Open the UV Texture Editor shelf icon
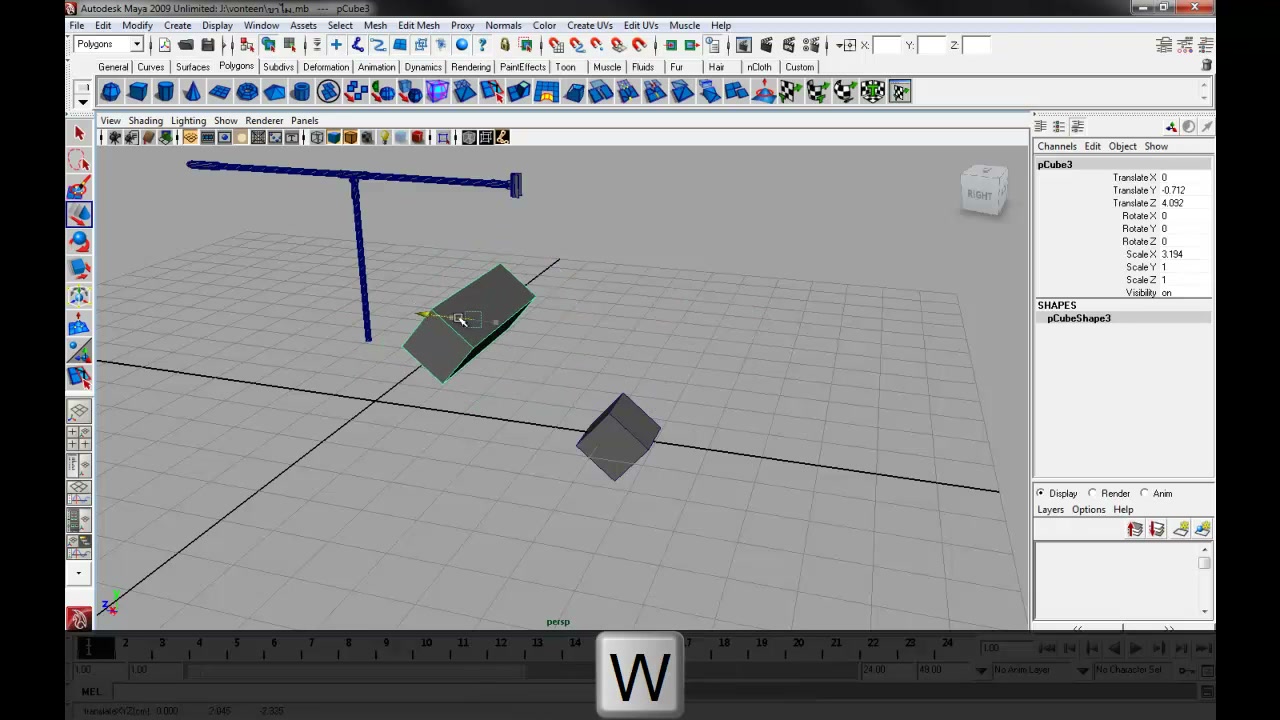The height and width of the screenshot is (720, 1280). pyautogui.click(x=900, y=92)
